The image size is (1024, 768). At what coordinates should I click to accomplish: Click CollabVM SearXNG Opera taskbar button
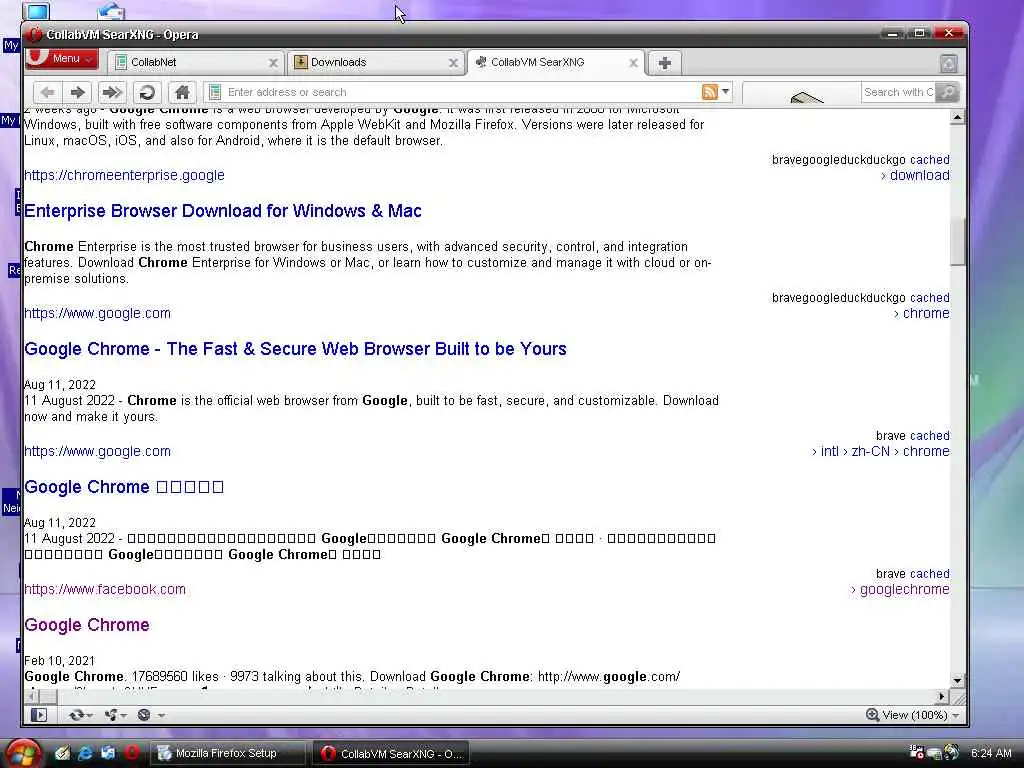click(x=392, y=754)
